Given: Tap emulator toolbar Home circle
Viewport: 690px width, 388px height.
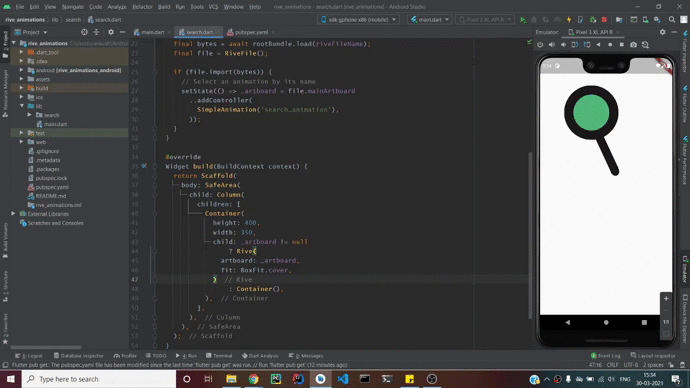Looking at the screenshot, I should (x=610, y=45).
